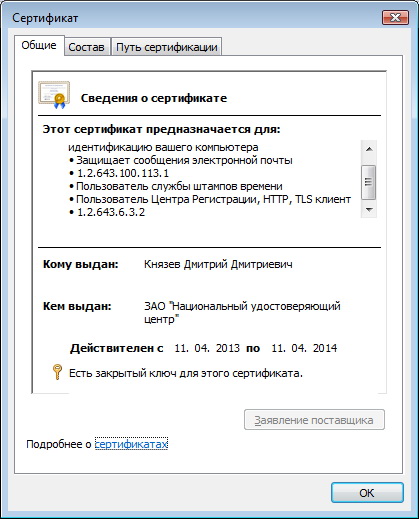Open the Путь сертификации tab
The image size is (419, 519).
(167, 47)
